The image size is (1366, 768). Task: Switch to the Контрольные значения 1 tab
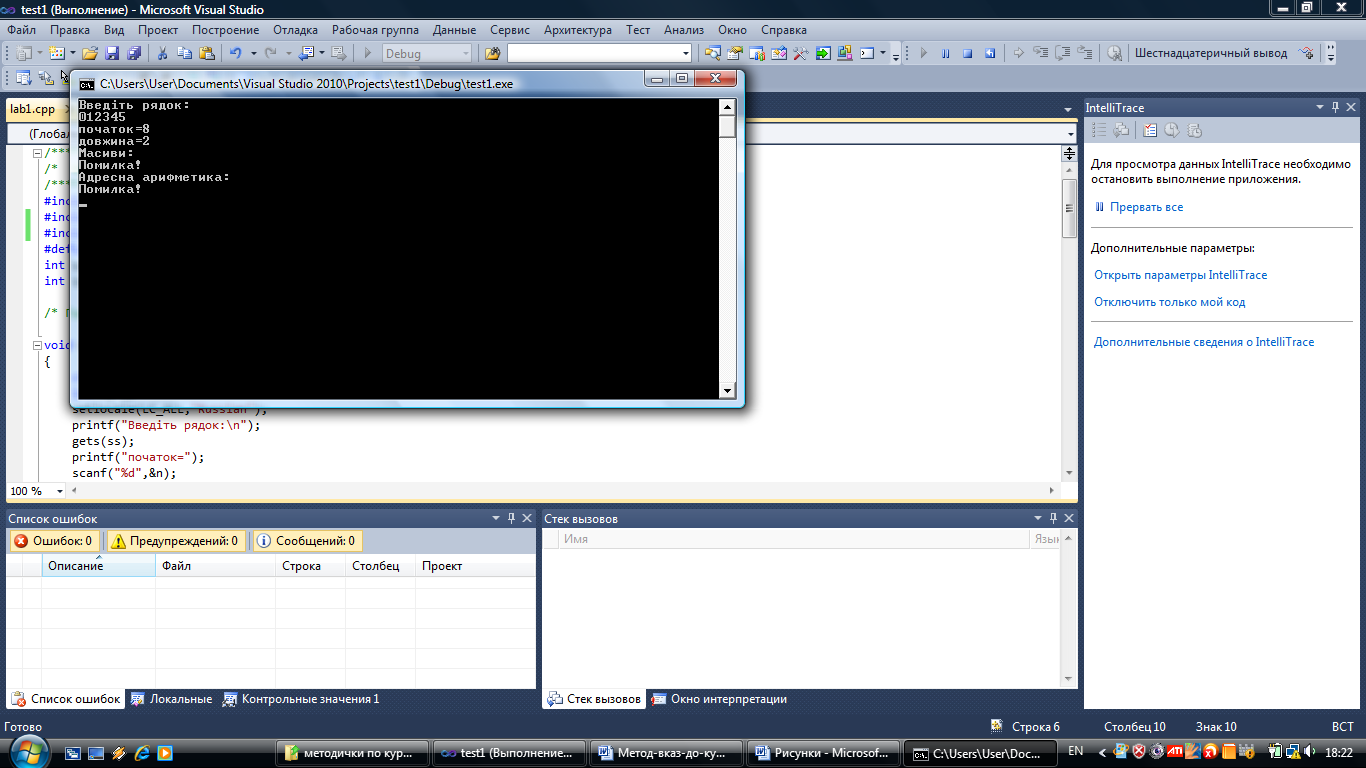pos(301,699)
